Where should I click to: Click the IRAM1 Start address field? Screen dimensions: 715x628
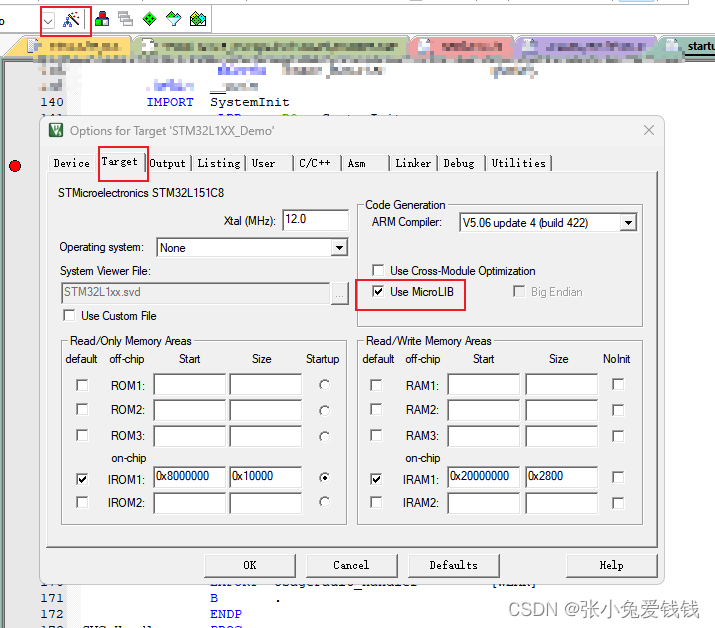tap(483, 477)
